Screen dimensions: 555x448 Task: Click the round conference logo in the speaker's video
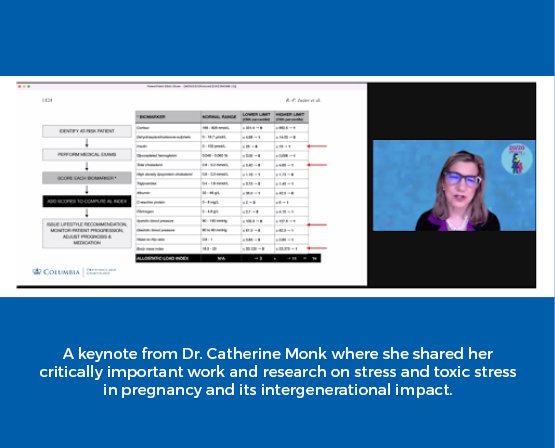pyautogui.click(x=517, y=159)
